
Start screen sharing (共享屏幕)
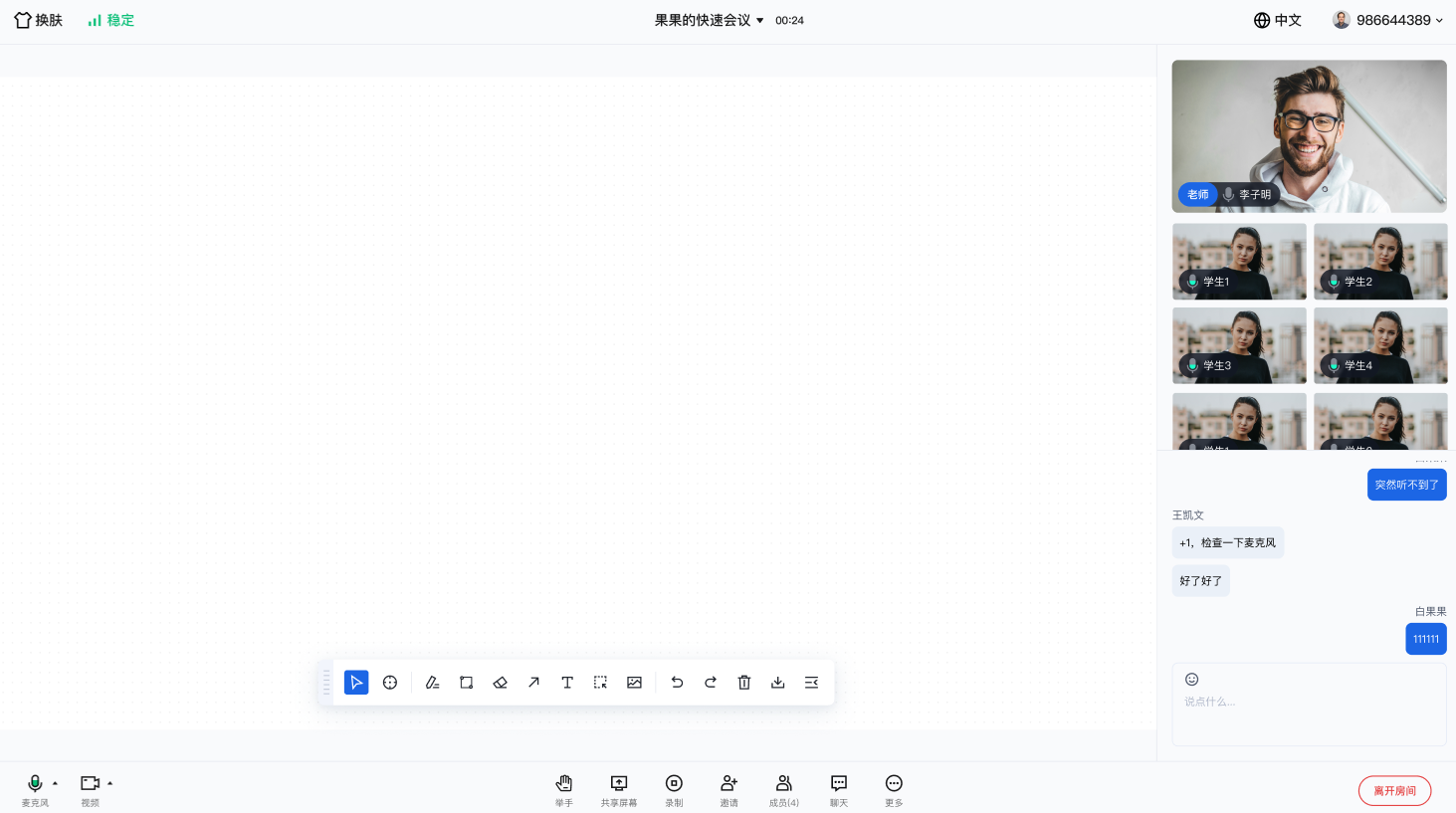click(619, 790)
